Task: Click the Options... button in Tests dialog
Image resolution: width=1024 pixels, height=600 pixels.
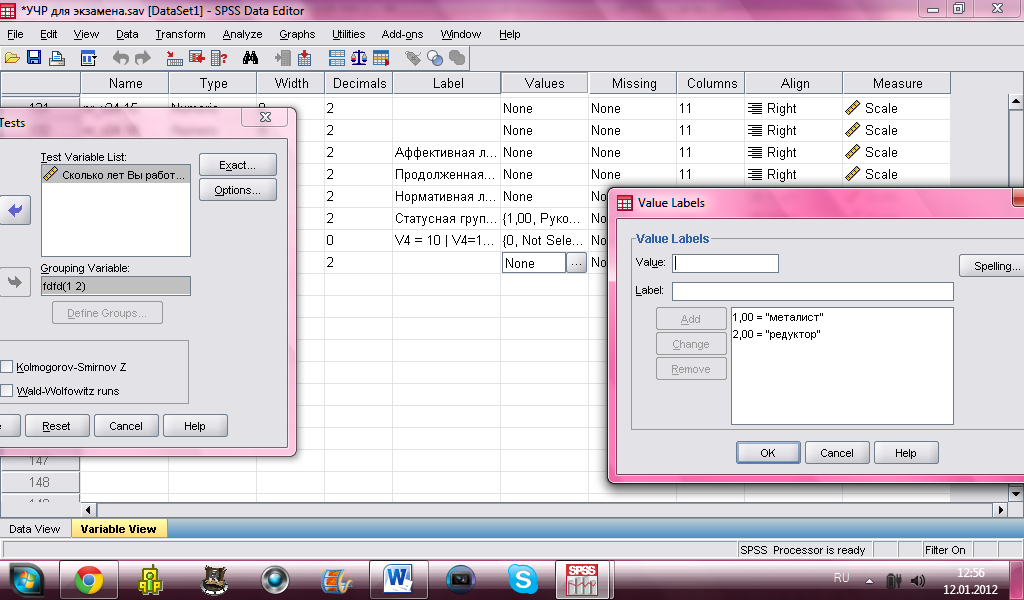Action: (238, 190)
